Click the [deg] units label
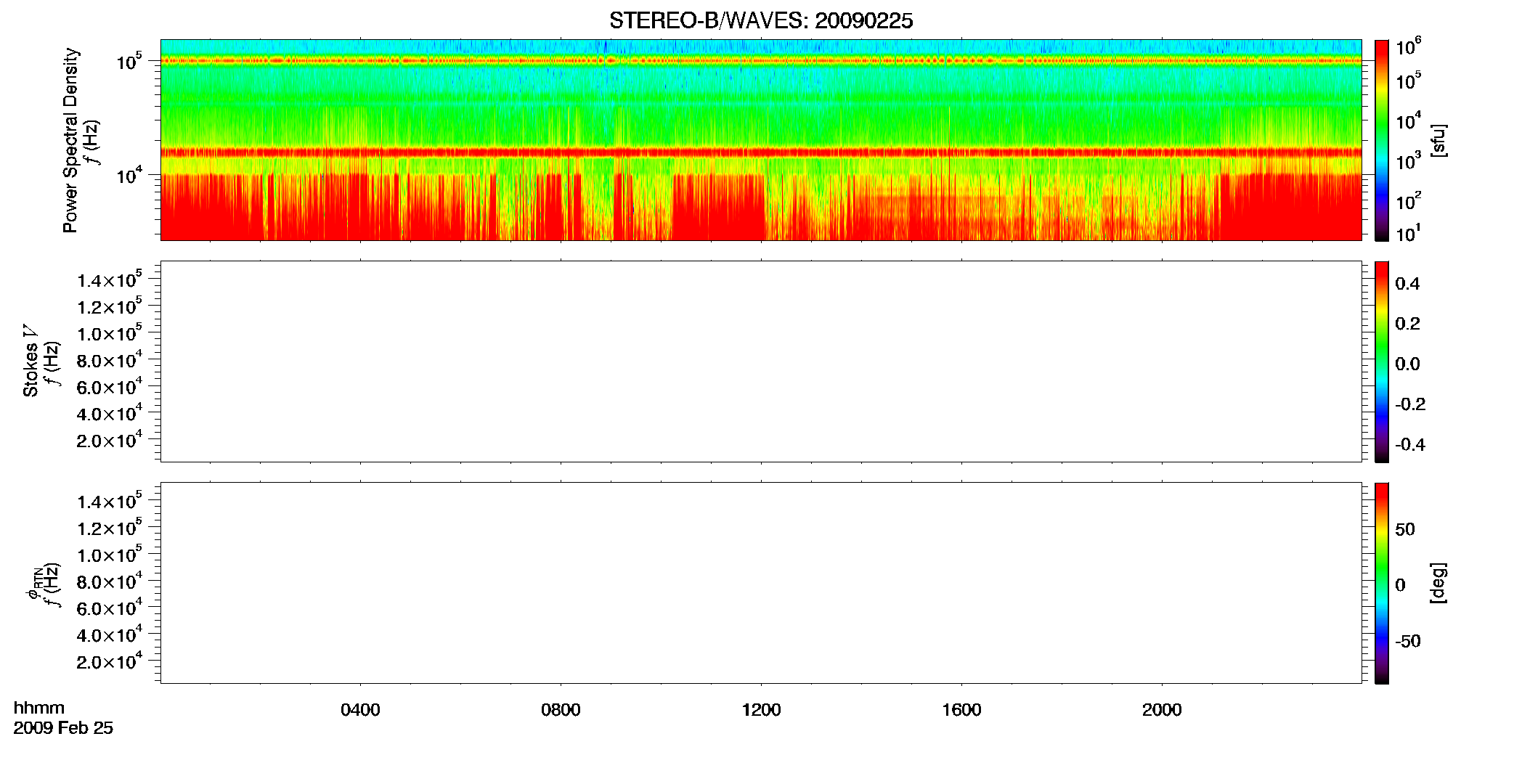The height and width of the screenshot is (784, 1522). (1438, 583)
